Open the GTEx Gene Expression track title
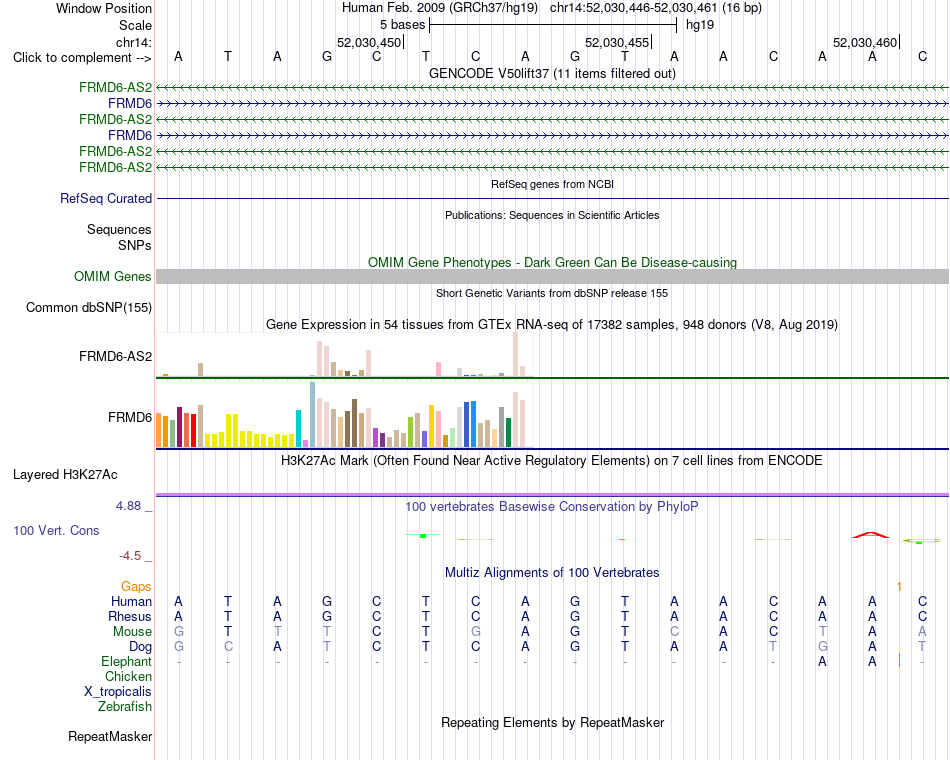 pos(552,324)
